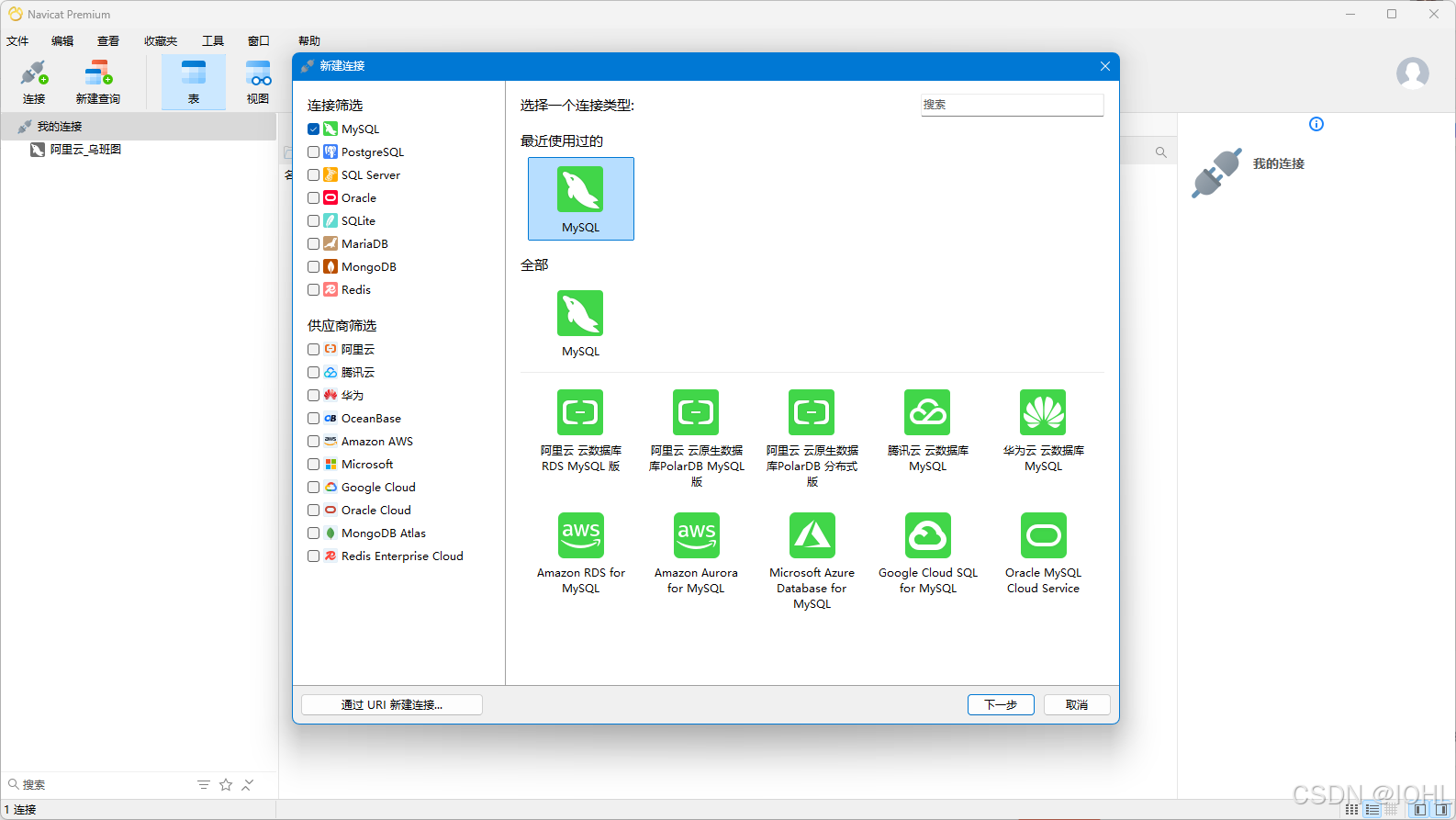Tick the Oracle Cloud vendor filter
1456x820 pixels.
pyautogui.click(x=314, y=511)
